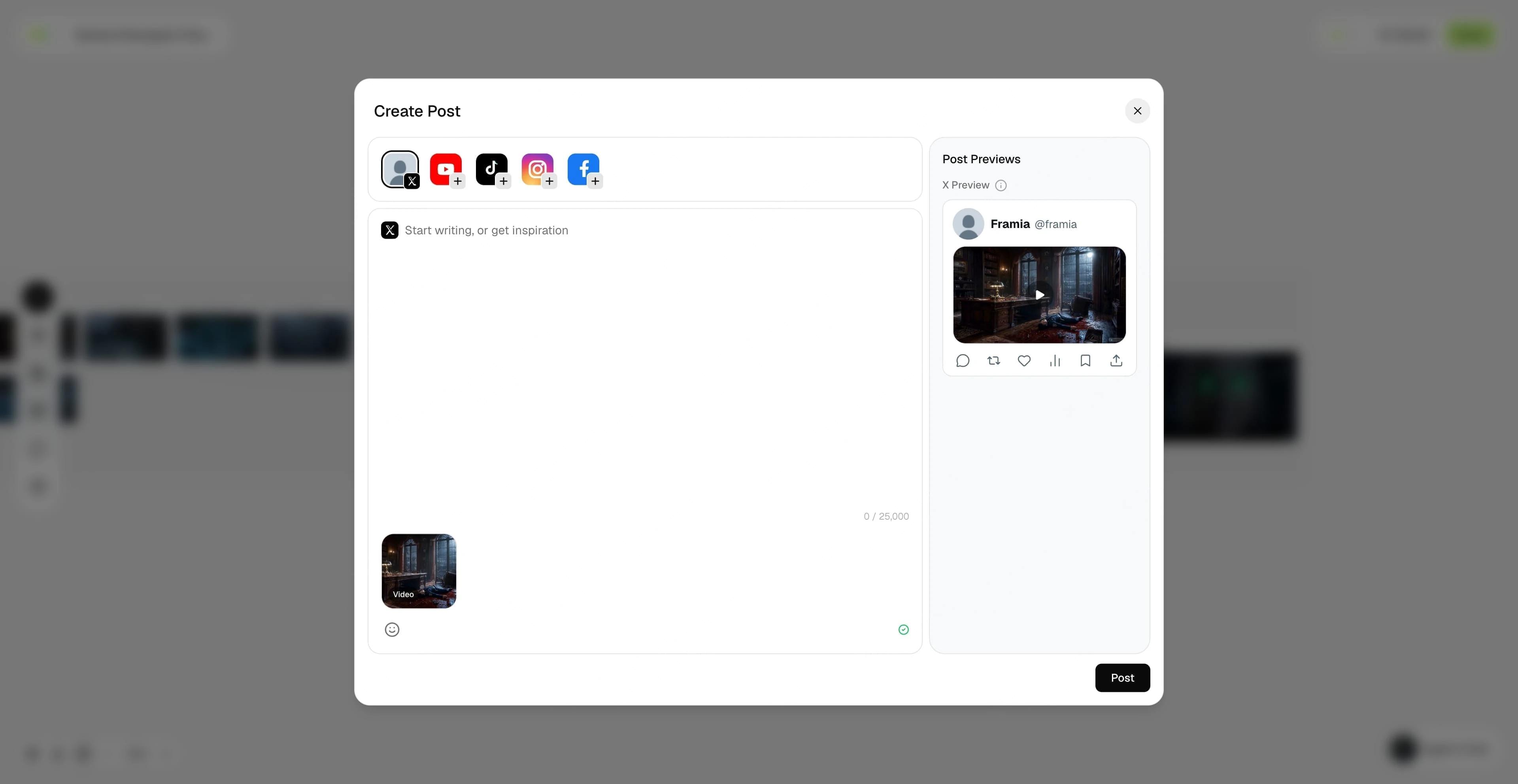Click the share icon in preview

pos(1116,360)
